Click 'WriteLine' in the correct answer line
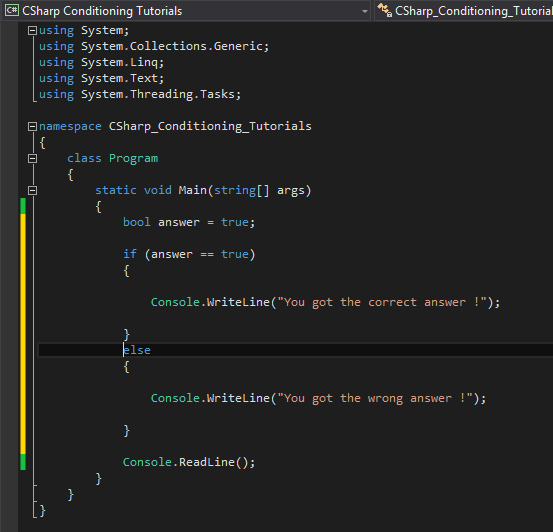 pos(238,302)
